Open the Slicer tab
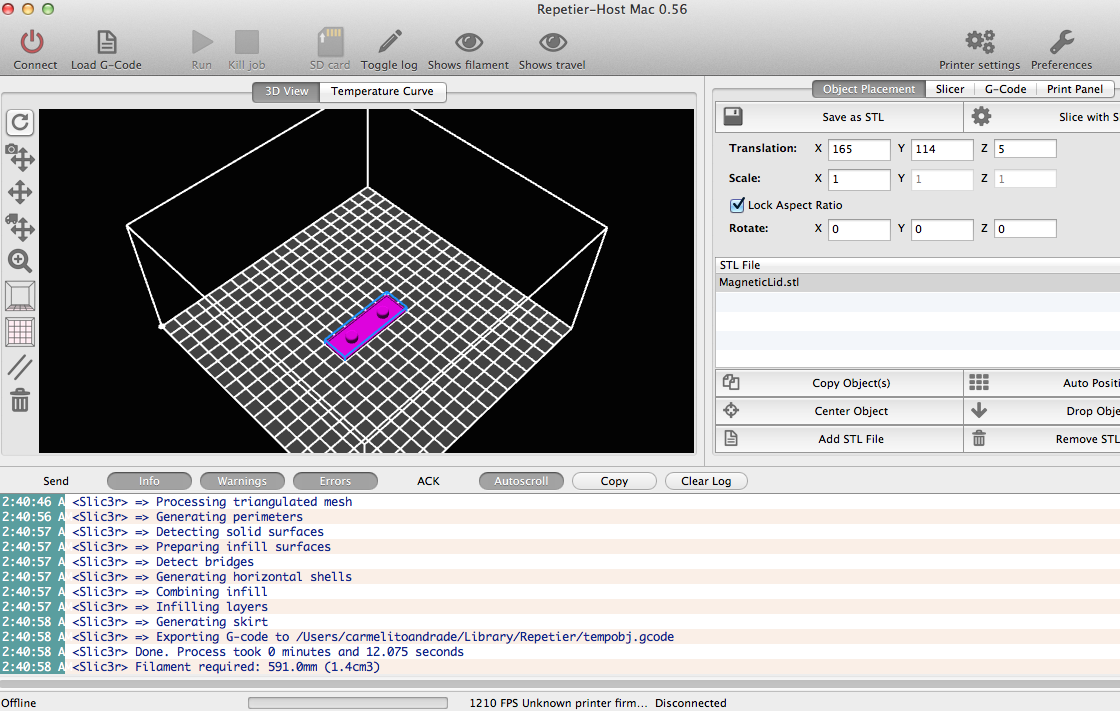This screenshot has width=1120, height=711. coord(950,89)
